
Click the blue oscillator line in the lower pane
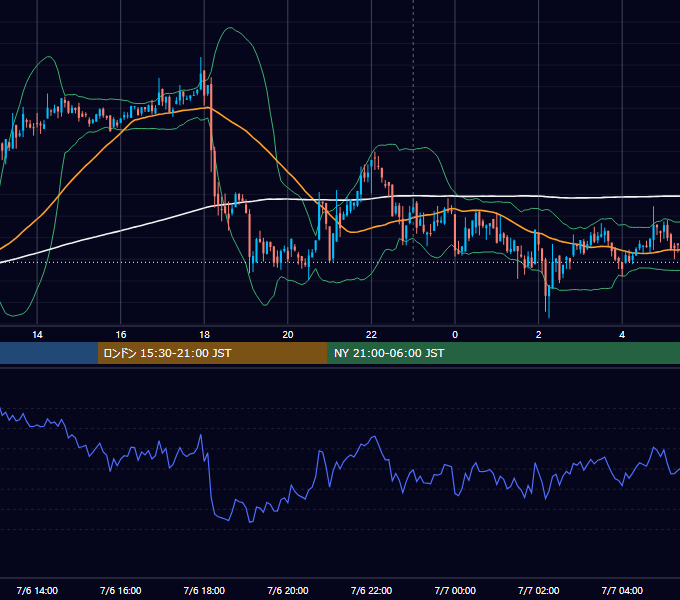[338, 465]
